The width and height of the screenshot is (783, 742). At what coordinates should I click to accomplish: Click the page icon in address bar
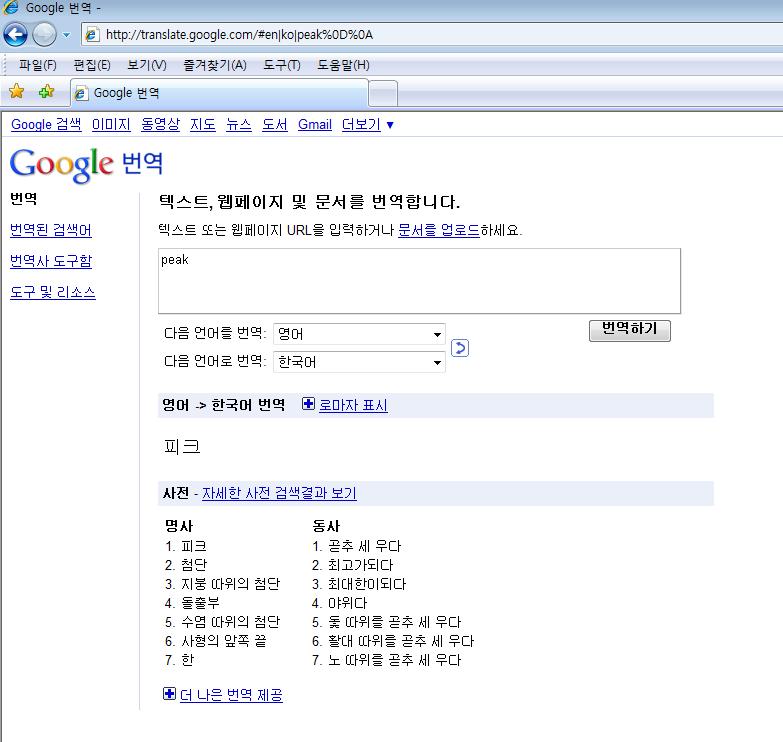coord(91,34)
